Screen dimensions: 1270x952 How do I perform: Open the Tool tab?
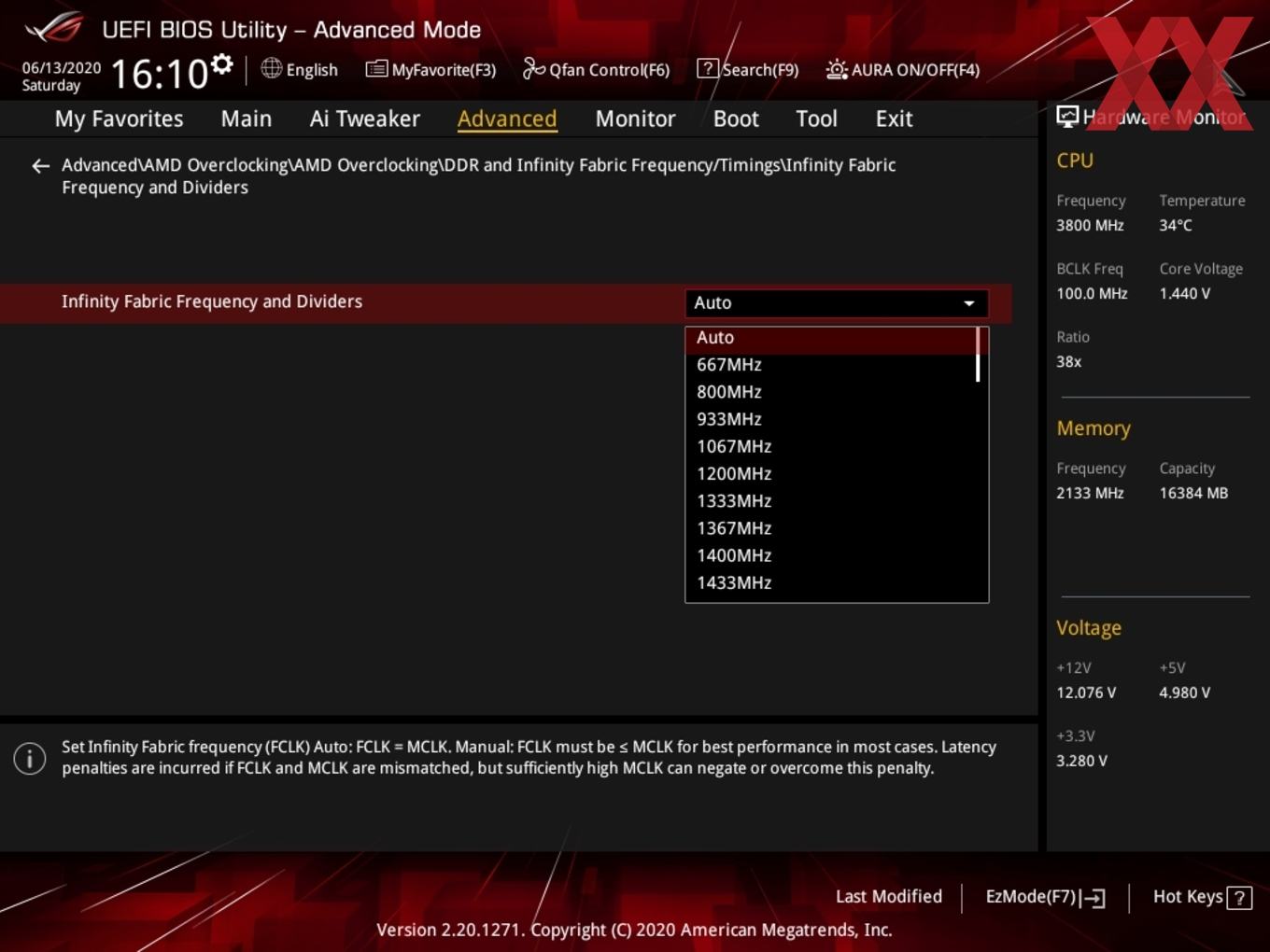[x=816, y=119]
